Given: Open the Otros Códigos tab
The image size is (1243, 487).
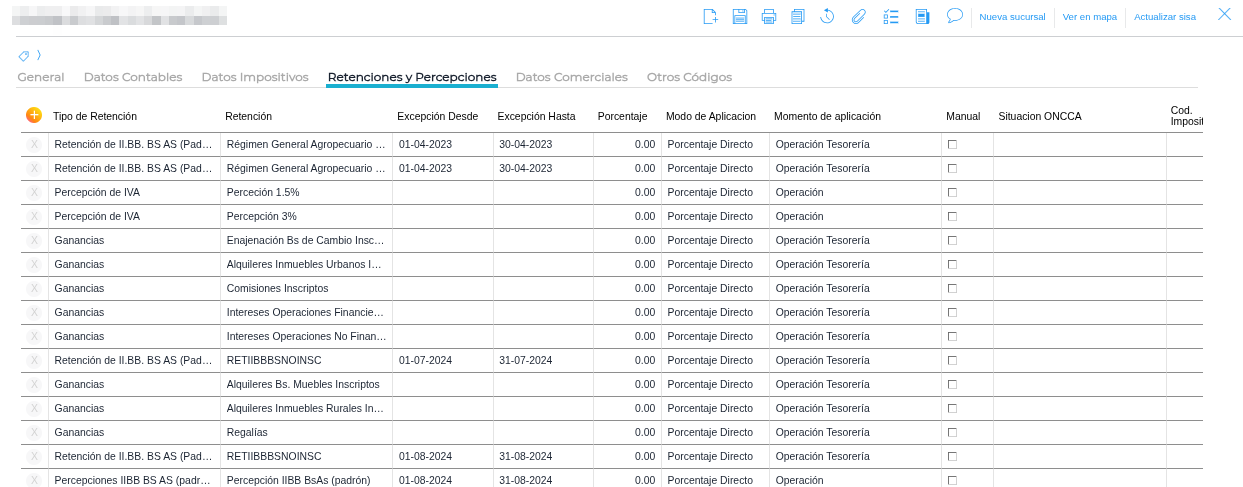Looking at the screenshot, I should tap(689, 77).
